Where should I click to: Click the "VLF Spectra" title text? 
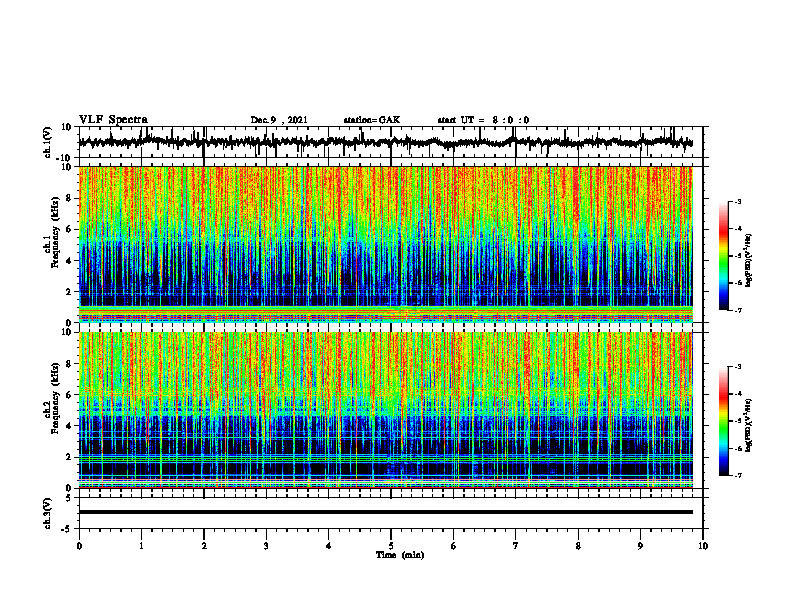(114, 120)
